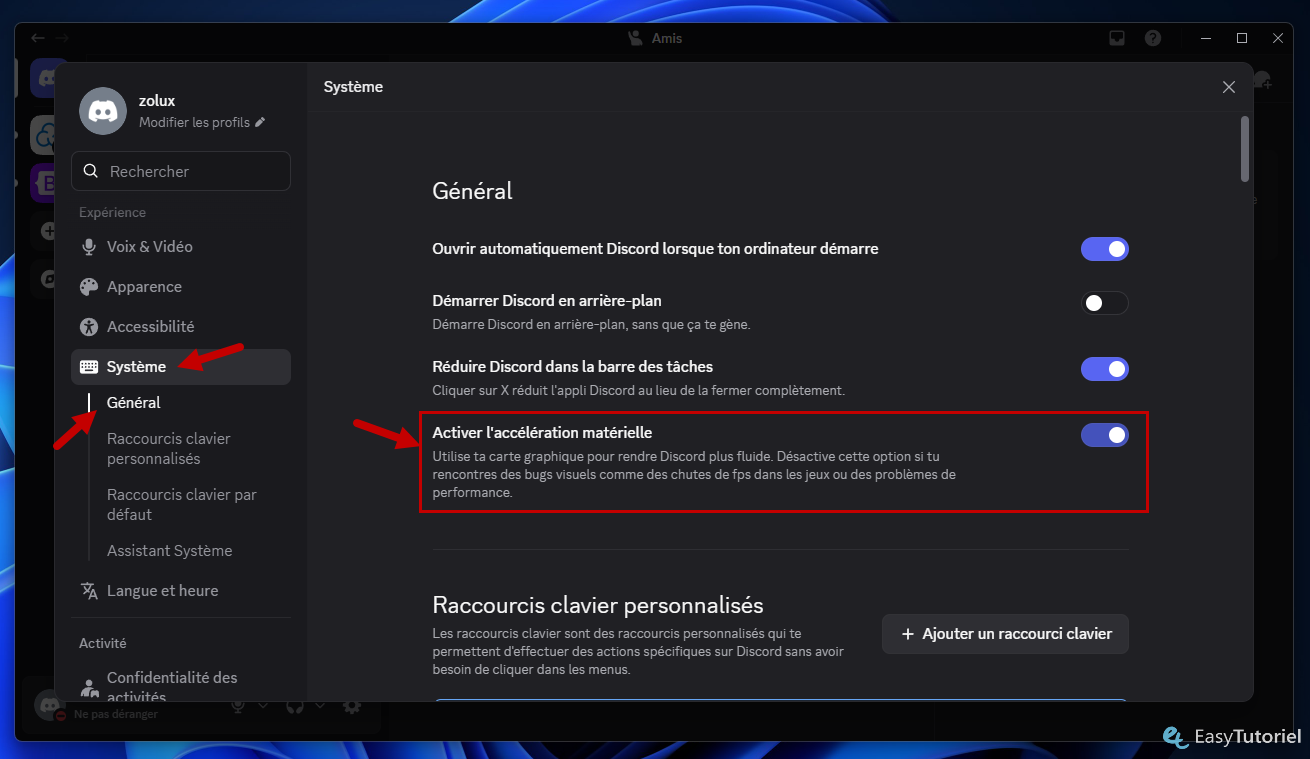Open Langue et heure settings
The height and width of the screenshot is (759, 1310).
click(181, 591)
